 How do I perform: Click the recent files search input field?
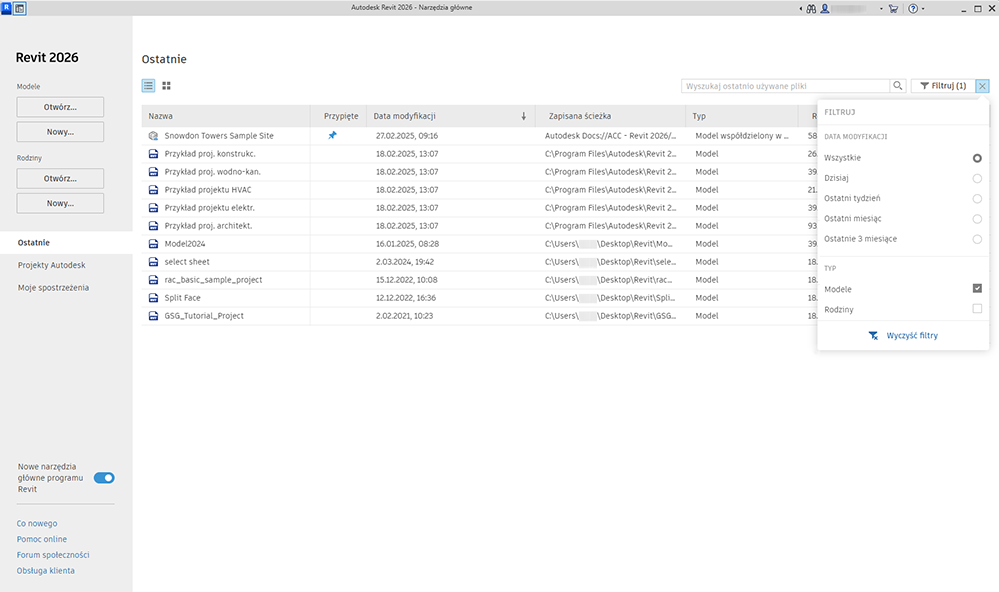point(785,85)
